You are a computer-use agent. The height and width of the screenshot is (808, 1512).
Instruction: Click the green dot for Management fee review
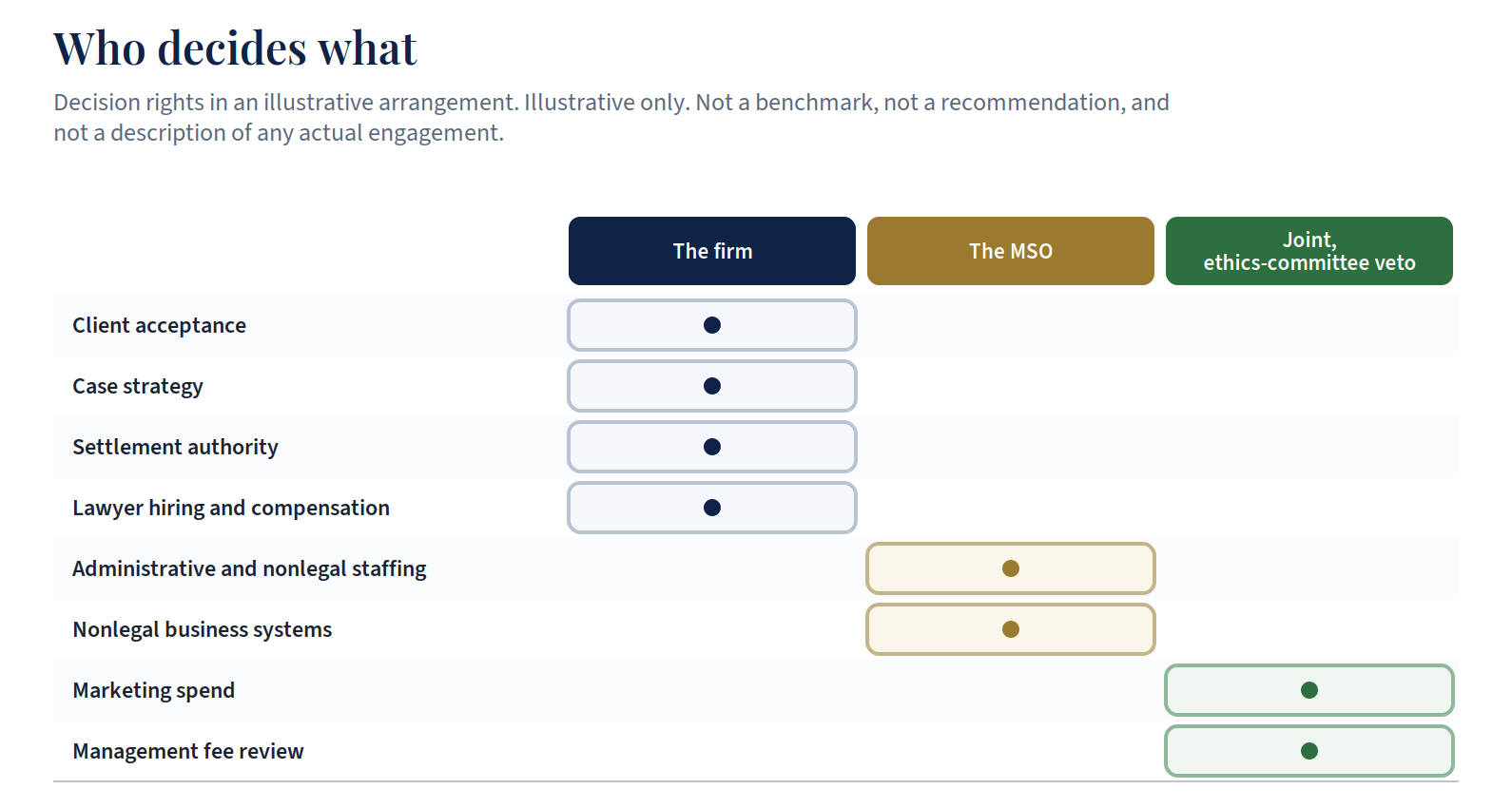[x=1309, y=751]
